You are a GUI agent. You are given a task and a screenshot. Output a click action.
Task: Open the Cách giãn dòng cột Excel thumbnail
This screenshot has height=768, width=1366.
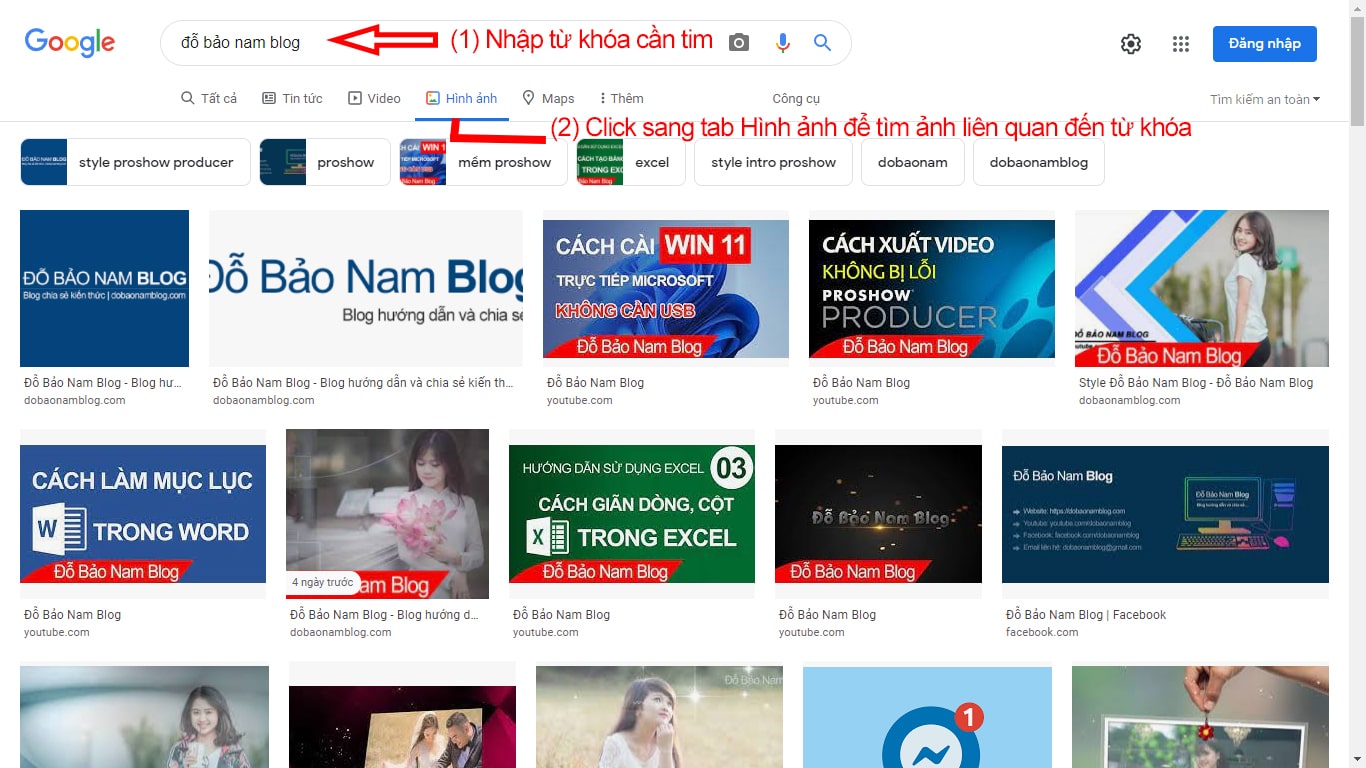[632, 514]
